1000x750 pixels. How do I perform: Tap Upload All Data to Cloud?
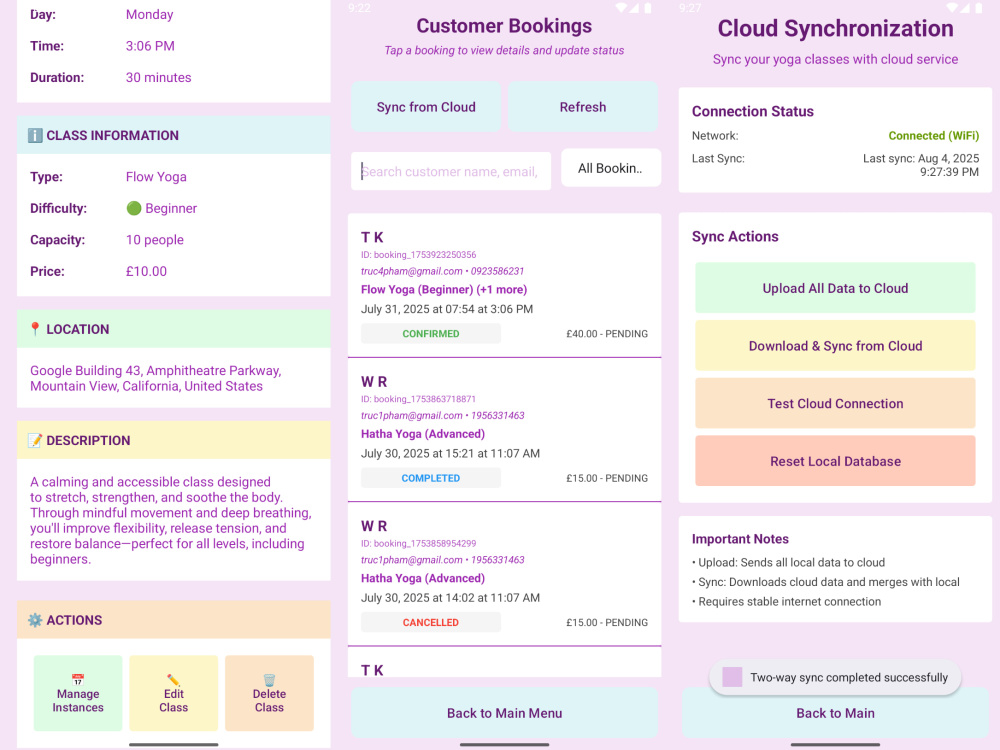835,288
